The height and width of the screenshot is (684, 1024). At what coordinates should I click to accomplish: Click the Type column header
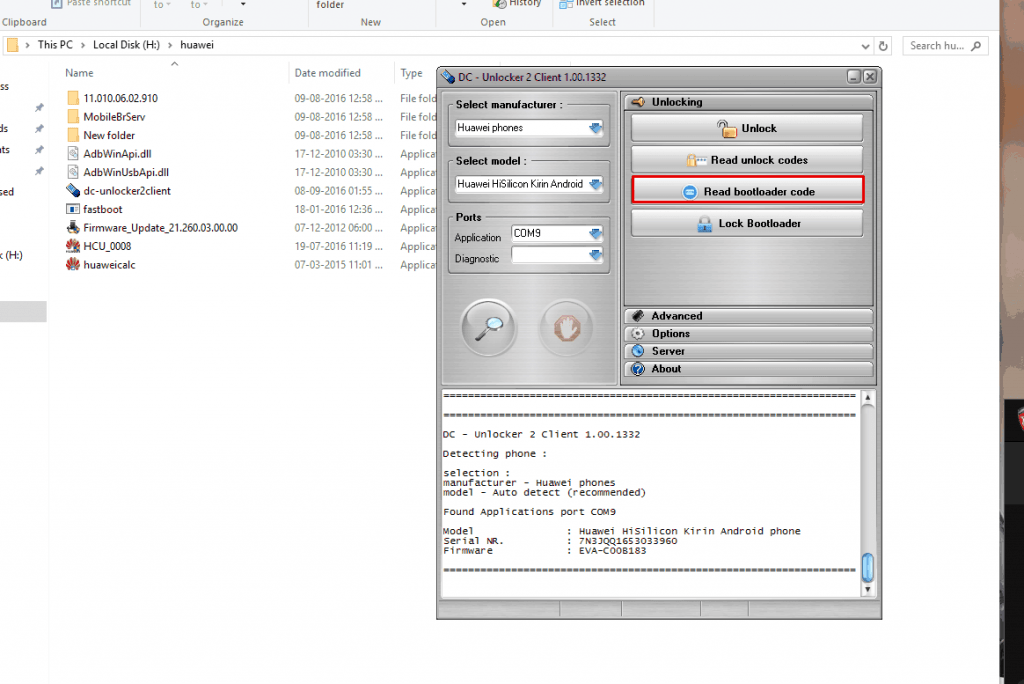(411, 73)
